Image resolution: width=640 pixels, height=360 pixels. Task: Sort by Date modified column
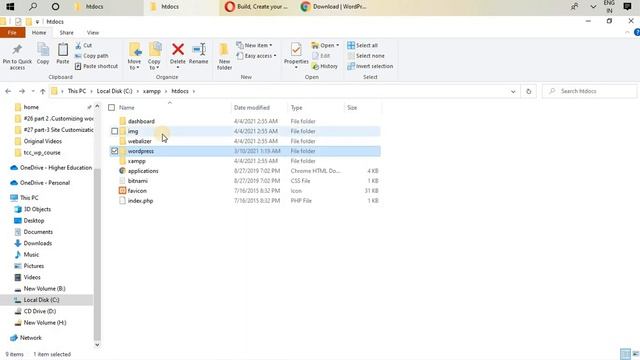point(252,108)
